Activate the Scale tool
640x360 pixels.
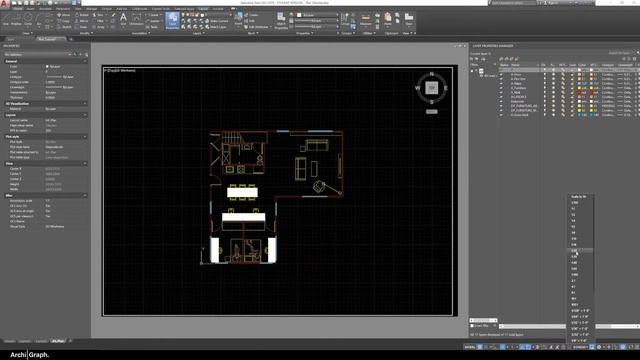click(82, 27)
